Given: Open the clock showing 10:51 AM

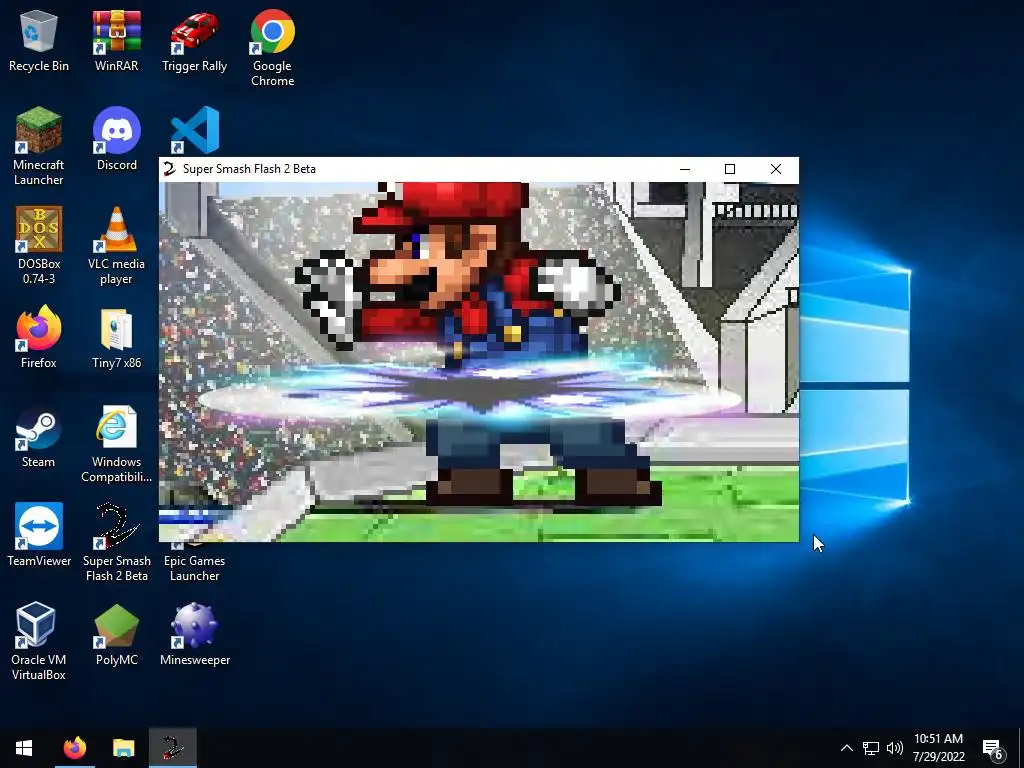Looking at the screenshot, I should pos(938,748).
